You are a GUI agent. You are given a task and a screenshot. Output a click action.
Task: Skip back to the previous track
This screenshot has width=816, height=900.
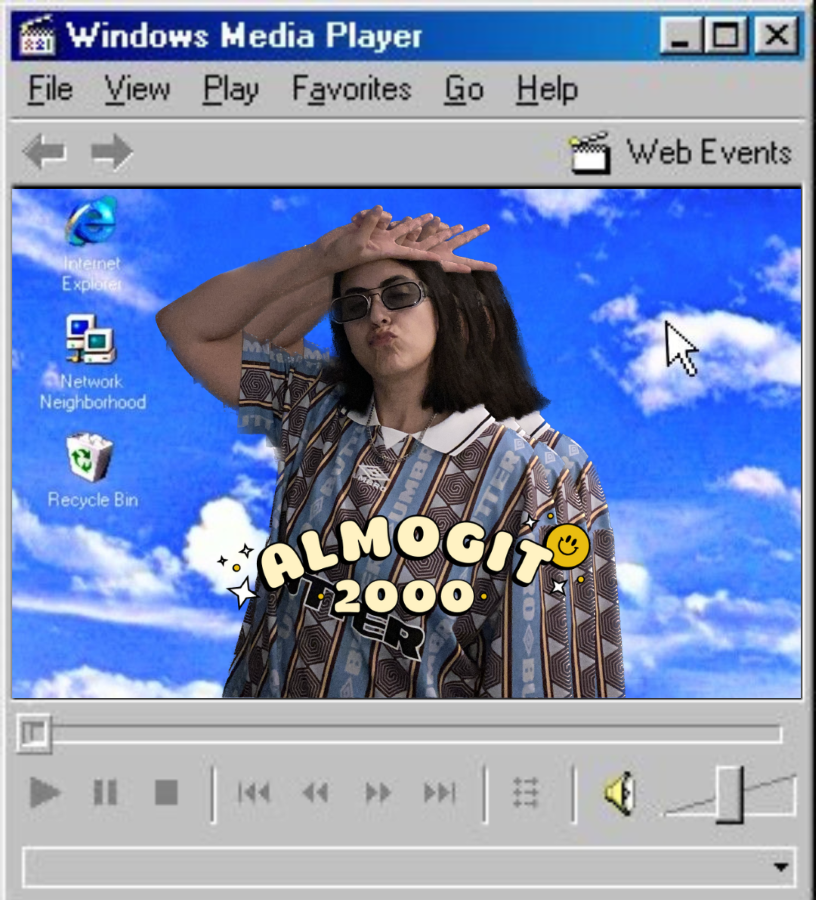point(254,793)
